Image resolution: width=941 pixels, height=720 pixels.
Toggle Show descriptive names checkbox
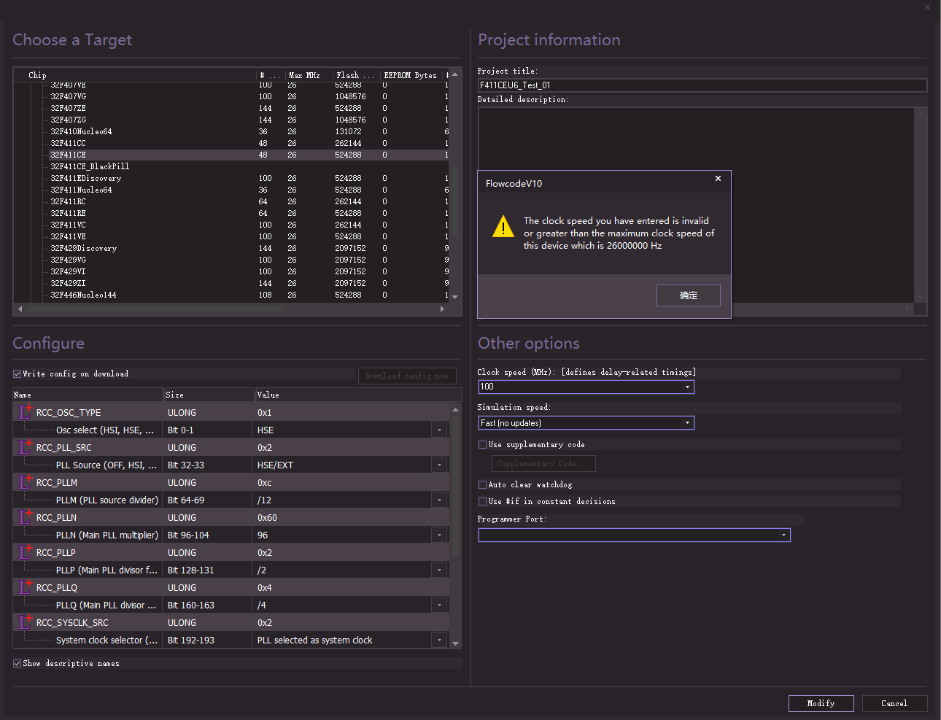click(x=17, y=663)
